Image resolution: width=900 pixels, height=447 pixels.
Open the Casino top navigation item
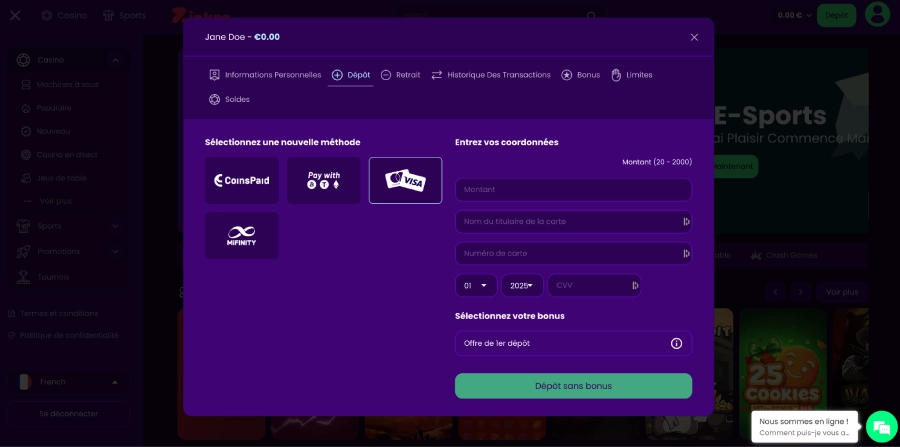coord(64,15)
